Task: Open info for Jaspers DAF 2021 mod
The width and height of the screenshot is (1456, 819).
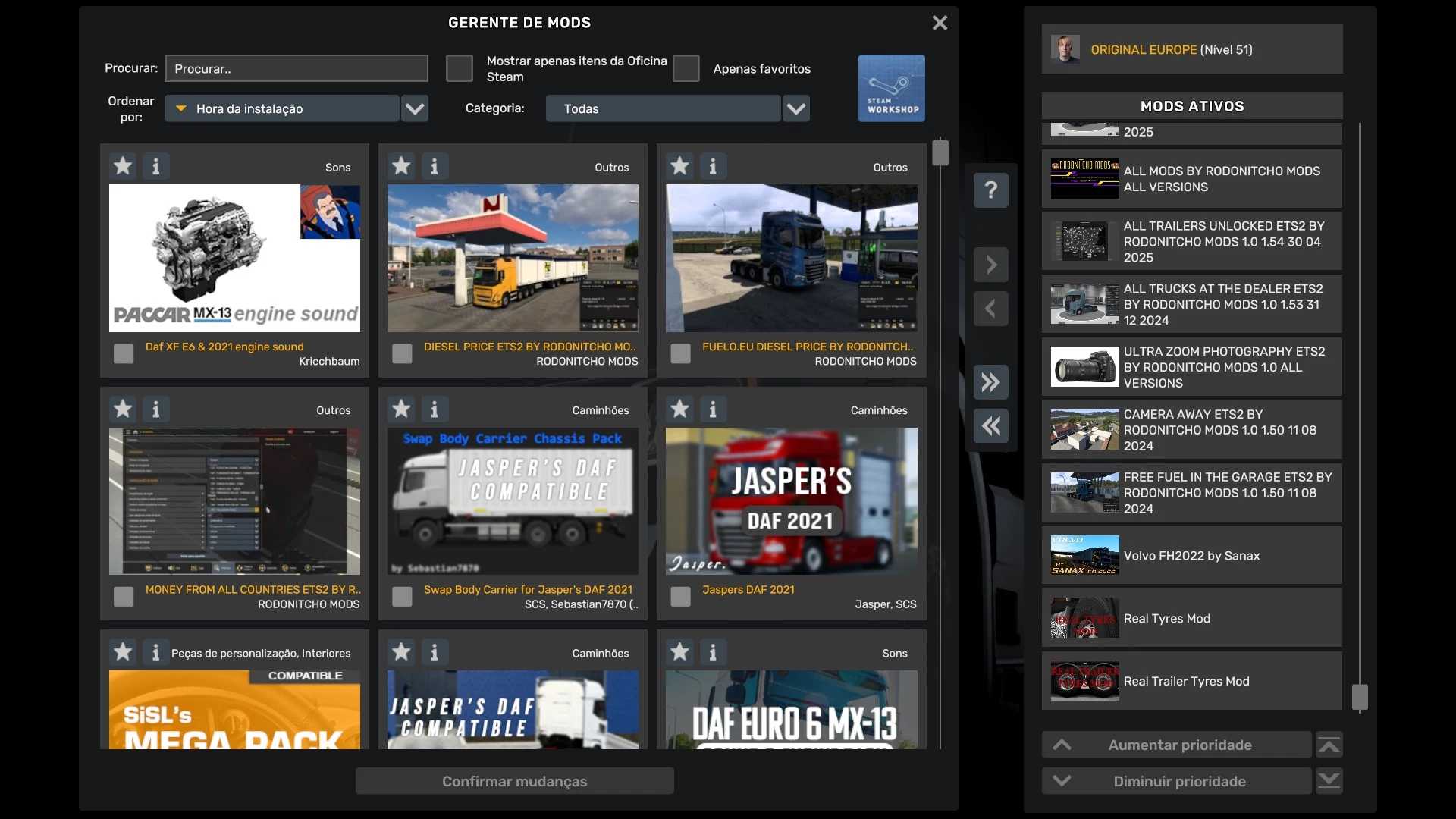Action: tap(712, 409)
